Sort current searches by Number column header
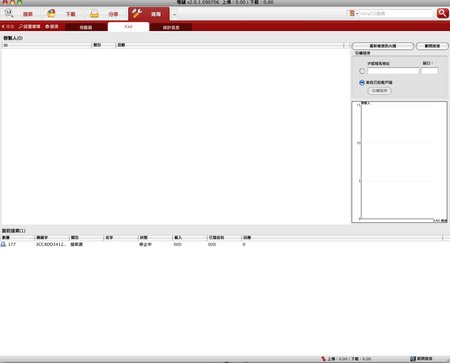 click(18, 238)
